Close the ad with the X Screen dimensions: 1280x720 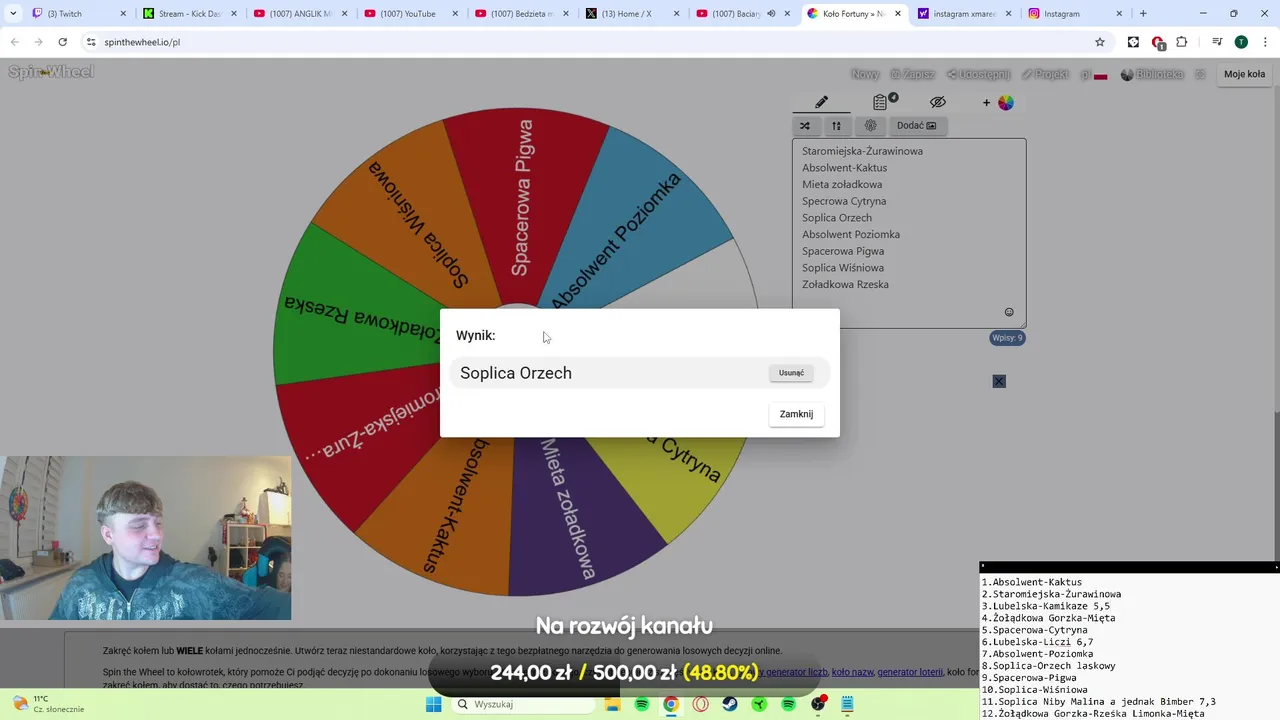999,381
